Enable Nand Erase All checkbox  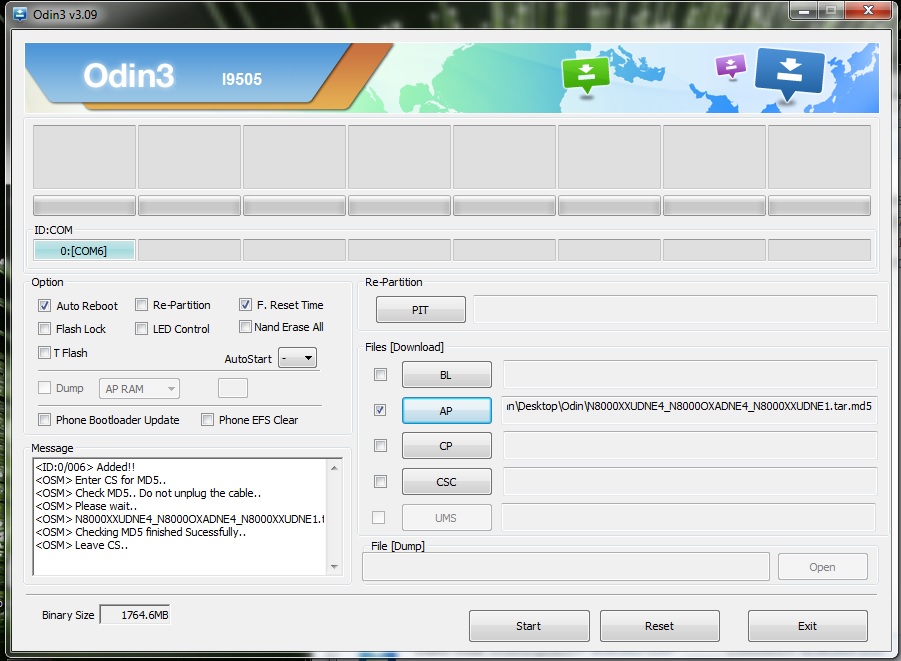pyautogui.click(x=245, y=326)
